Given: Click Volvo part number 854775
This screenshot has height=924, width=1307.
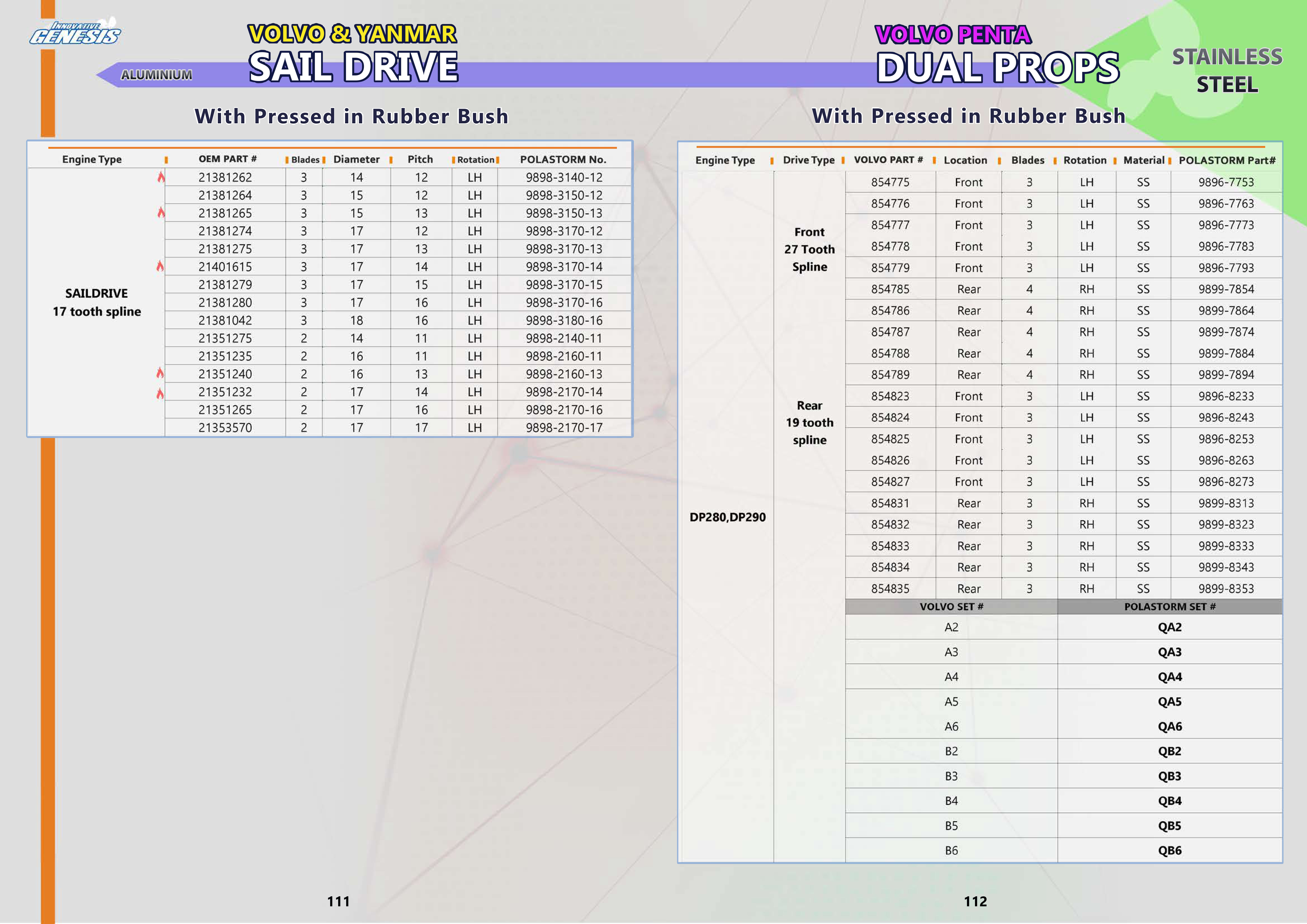Looking at the screenshot, I should tap(890, 182).
